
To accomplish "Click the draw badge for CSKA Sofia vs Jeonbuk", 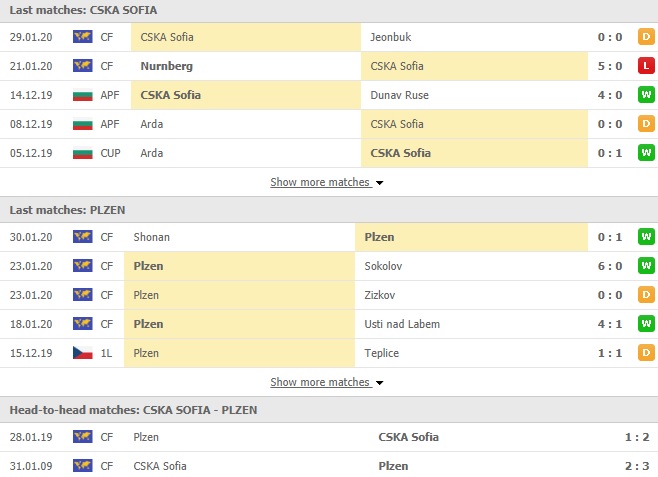I will click(646, 37).
